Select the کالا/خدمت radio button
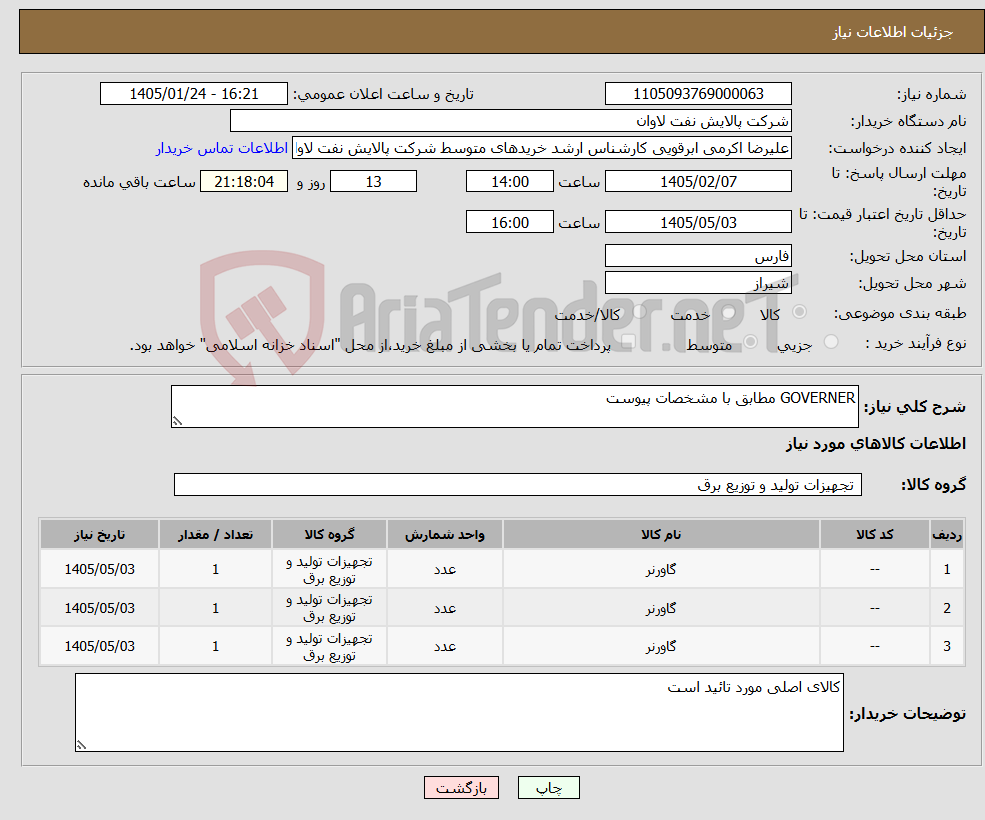The width and height of the screenshot is (985, 820). click(x=639, y=311)
